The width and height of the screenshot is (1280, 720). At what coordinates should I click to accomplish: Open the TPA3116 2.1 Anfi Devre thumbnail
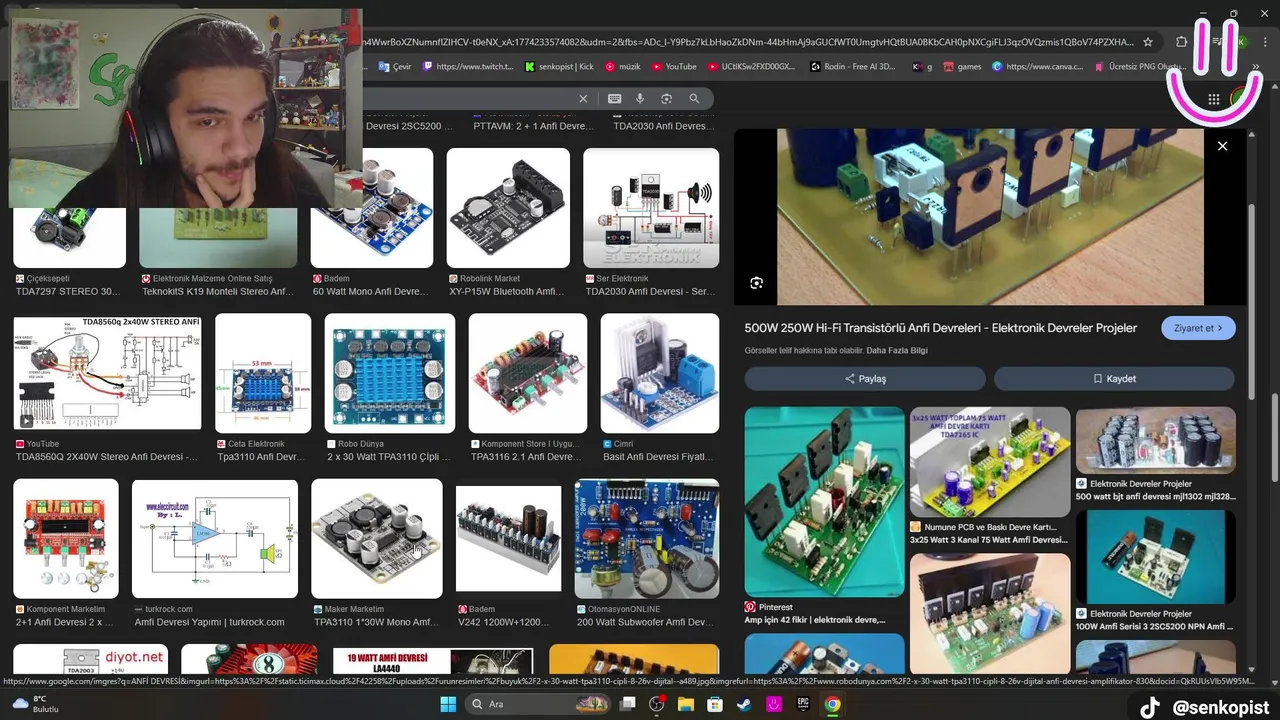pos(528,373)
